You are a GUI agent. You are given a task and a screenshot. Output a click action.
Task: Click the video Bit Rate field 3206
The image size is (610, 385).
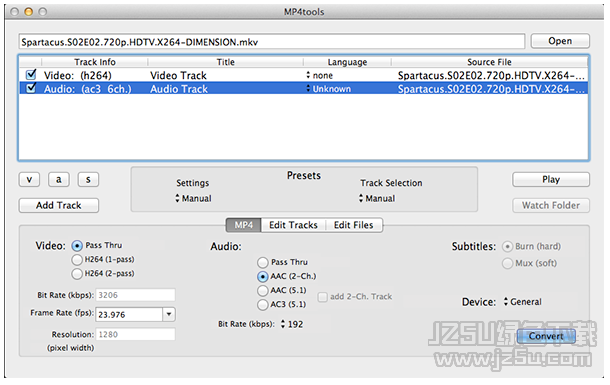[x=135, y=295]
